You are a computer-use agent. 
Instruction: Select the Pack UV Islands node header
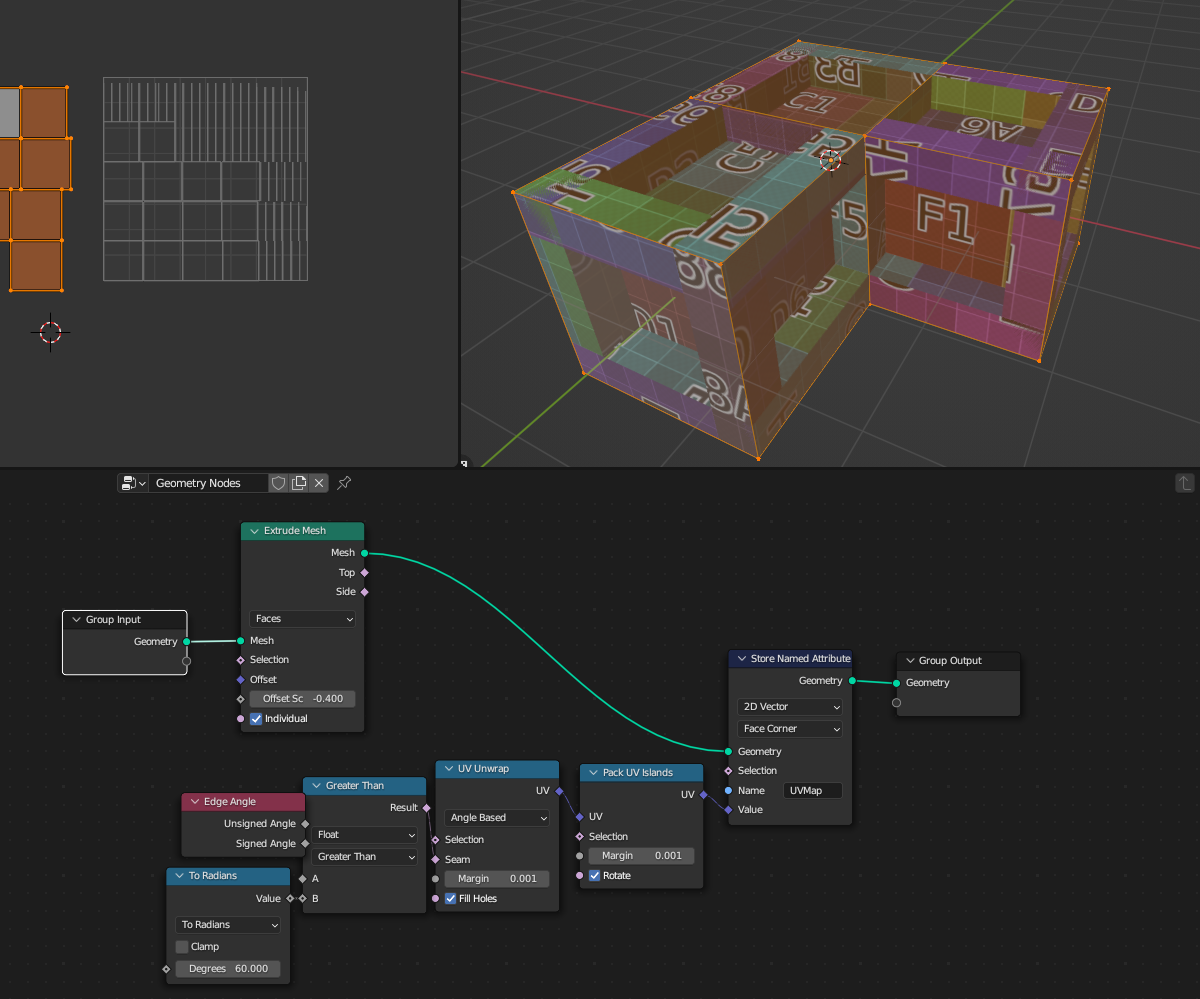tap(641, 773)
